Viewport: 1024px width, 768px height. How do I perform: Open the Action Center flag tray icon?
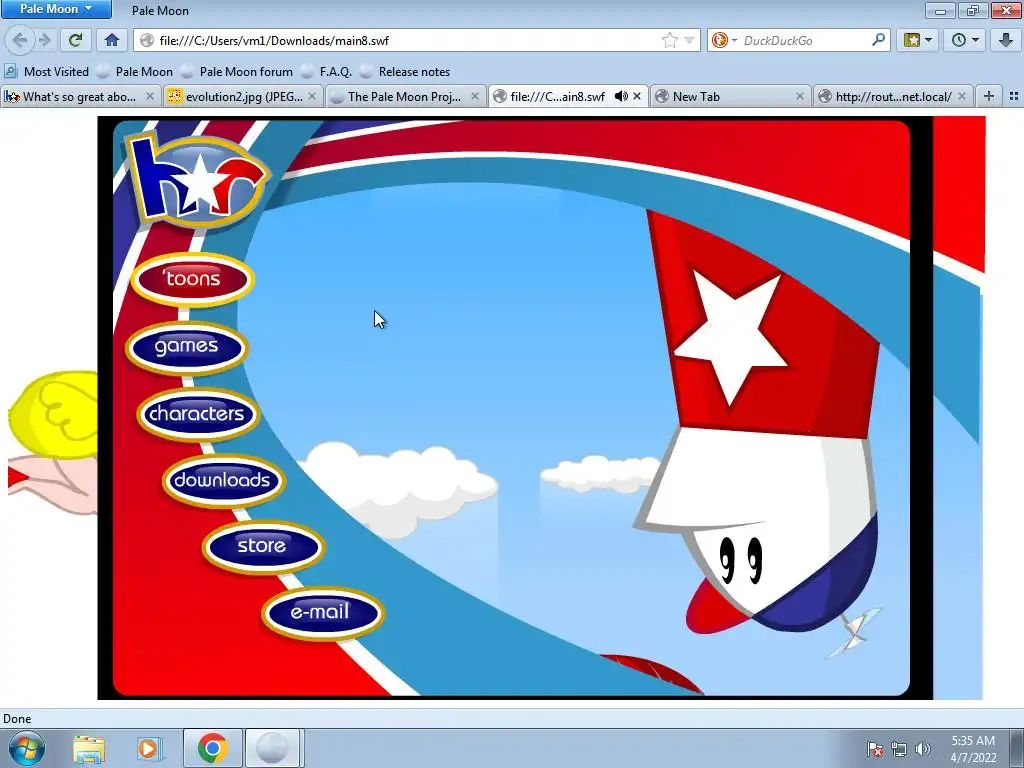pos(875,749)
